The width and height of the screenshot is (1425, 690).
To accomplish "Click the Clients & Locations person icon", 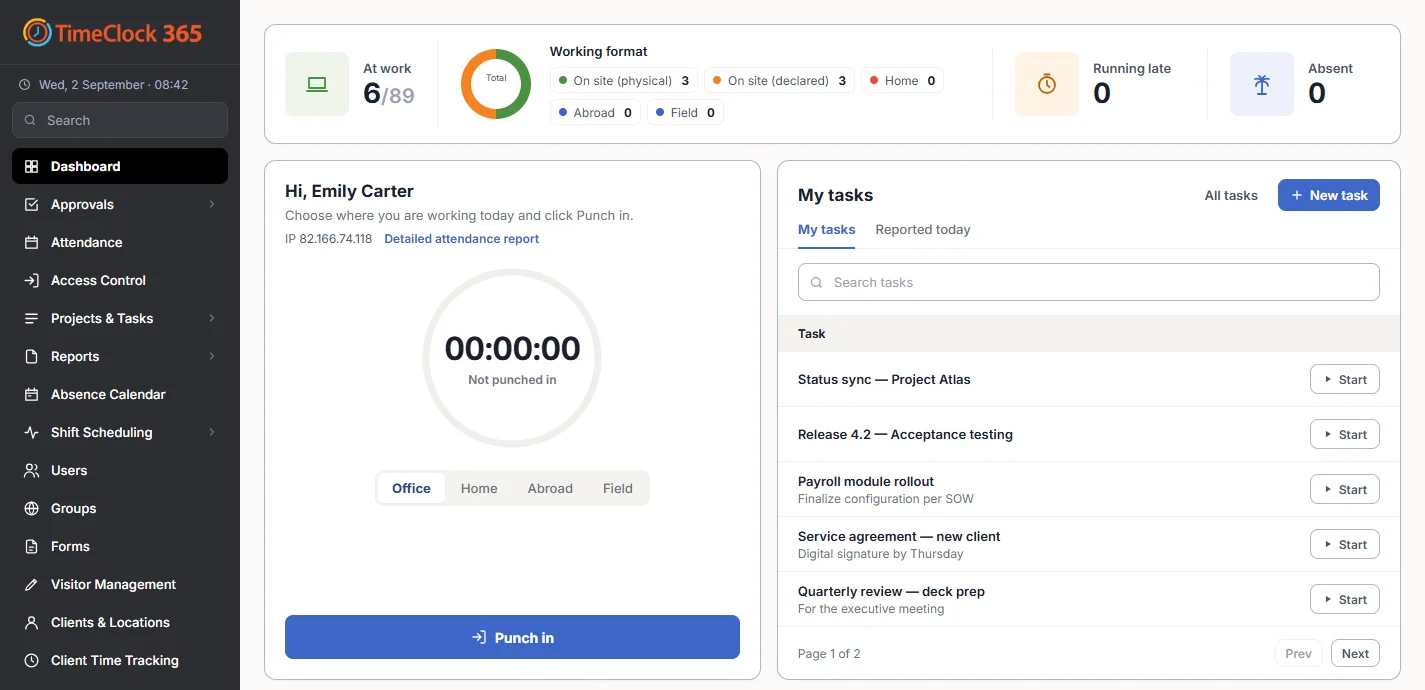I will 31,622.
